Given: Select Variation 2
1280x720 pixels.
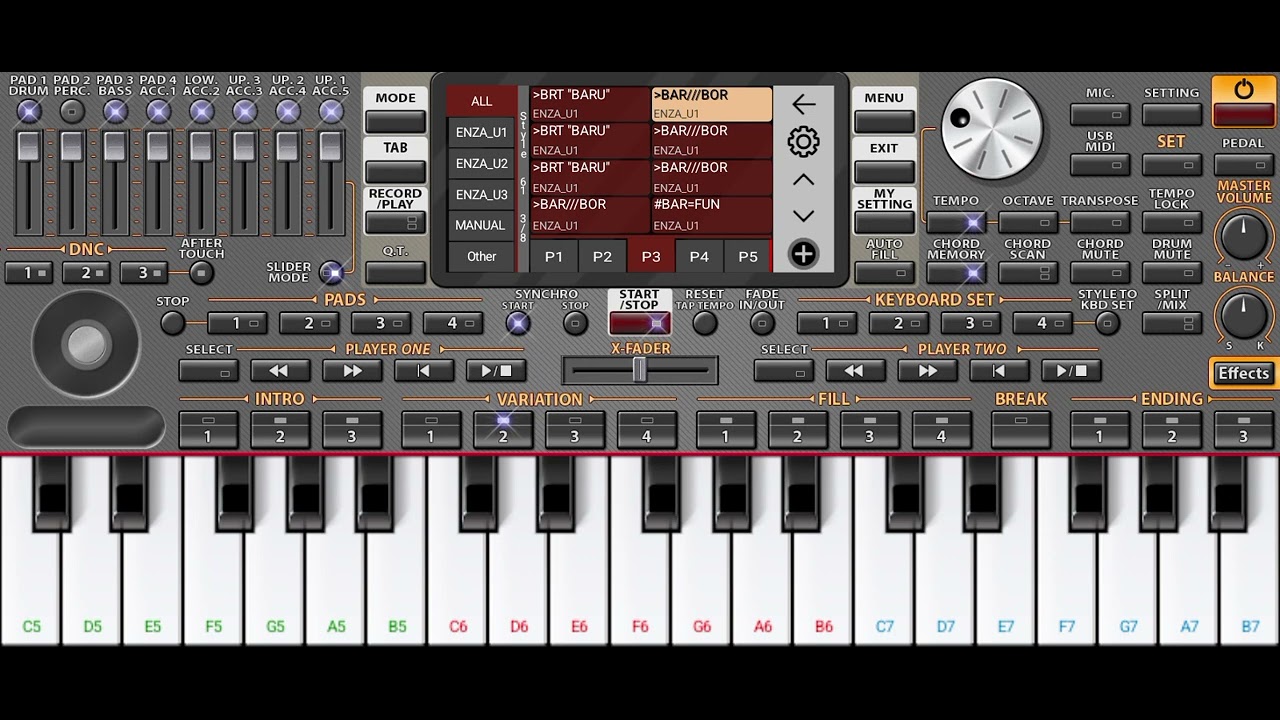Looking at the screenshot, I should pos(502,429).
